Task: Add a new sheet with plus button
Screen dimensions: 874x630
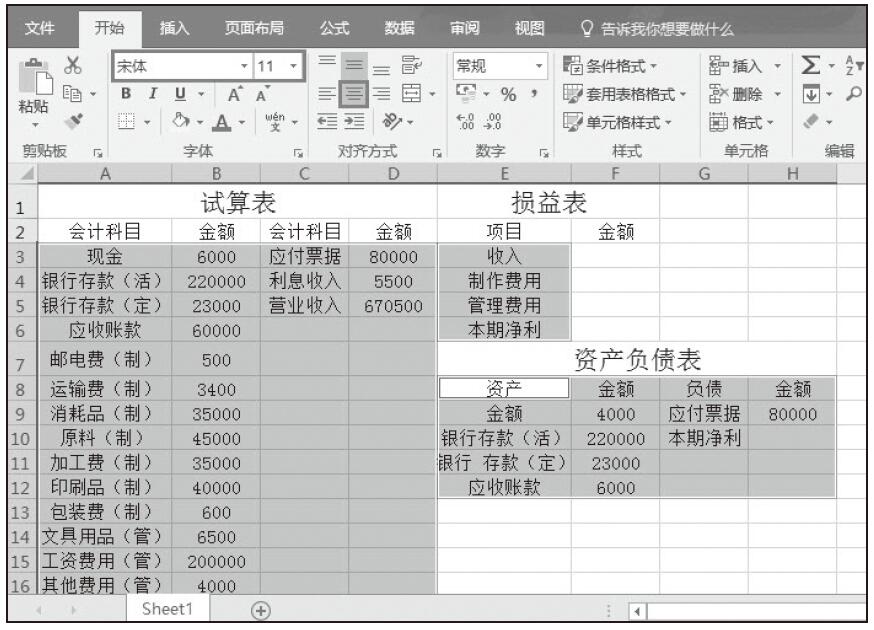Action: (261, 609)
